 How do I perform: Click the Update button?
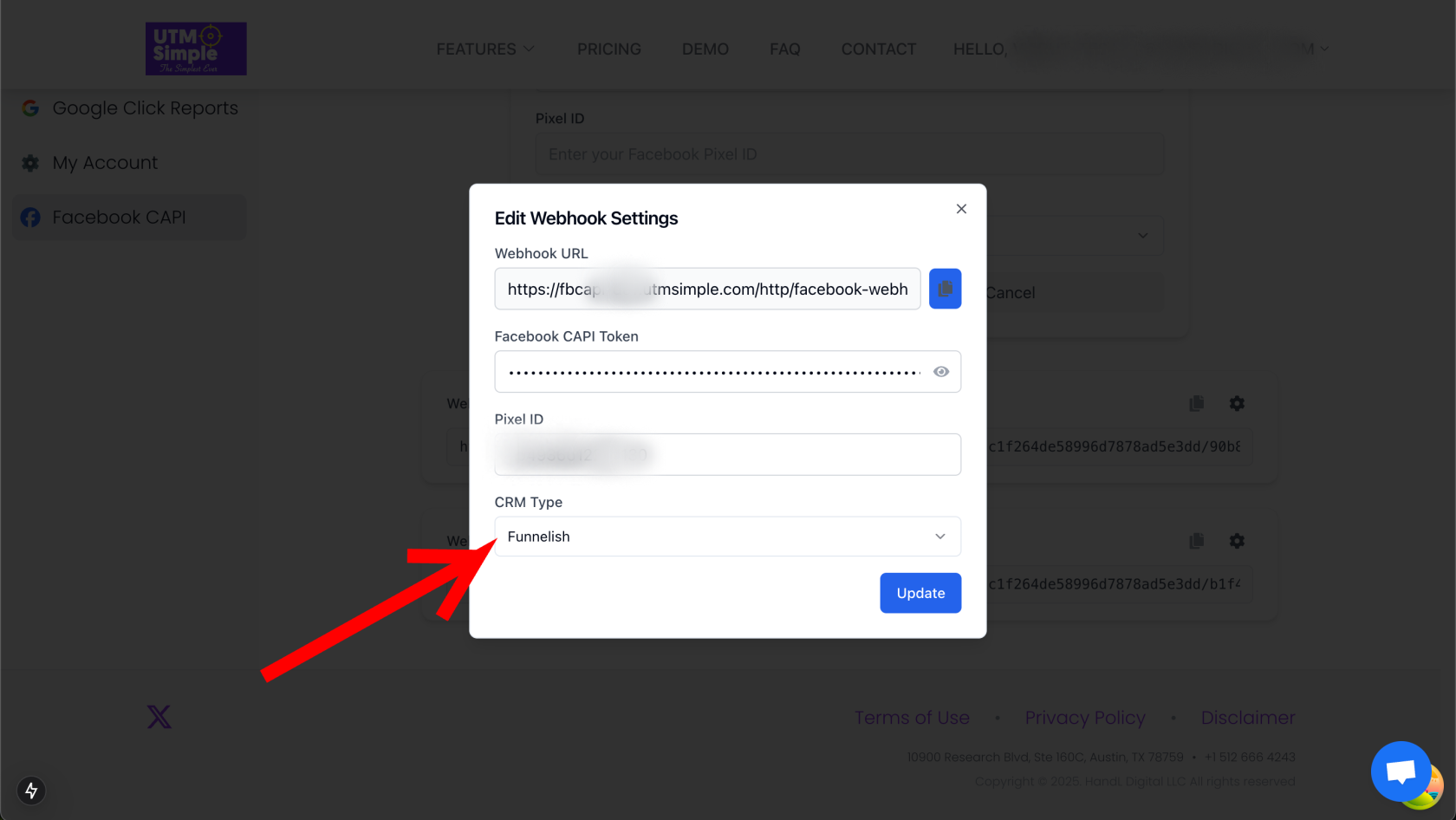point(920,593)
